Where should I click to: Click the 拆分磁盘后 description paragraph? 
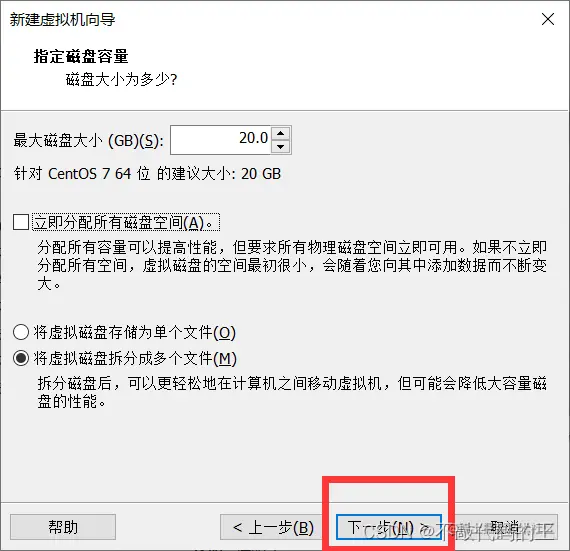pos(292,392)
